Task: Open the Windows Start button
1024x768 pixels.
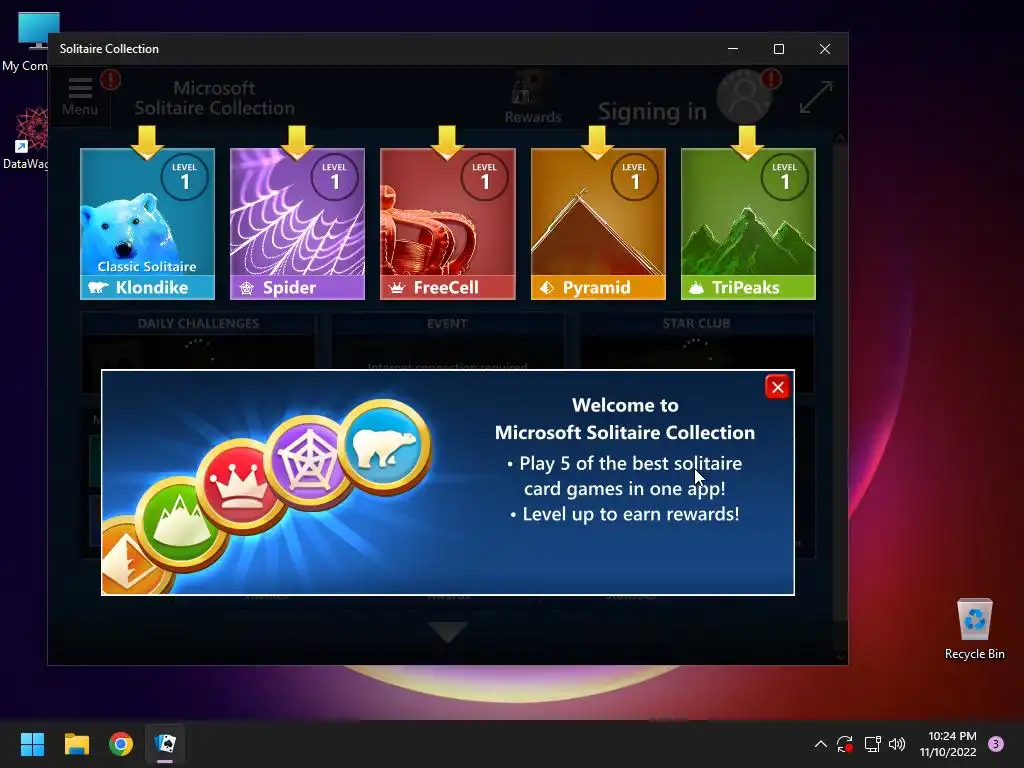Action: pos(32,744)
